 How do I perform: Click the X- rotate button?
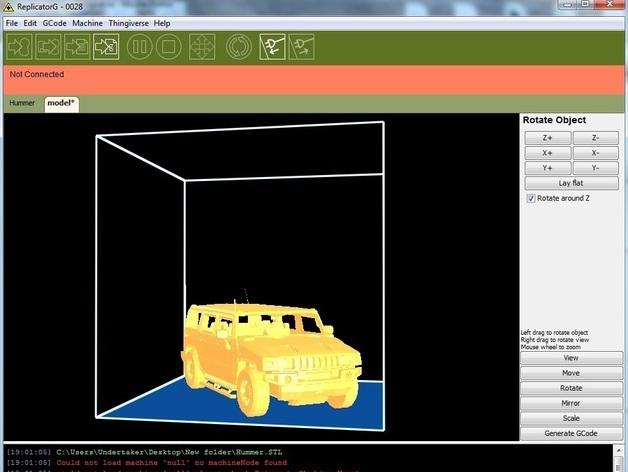(x=596, y=153)
